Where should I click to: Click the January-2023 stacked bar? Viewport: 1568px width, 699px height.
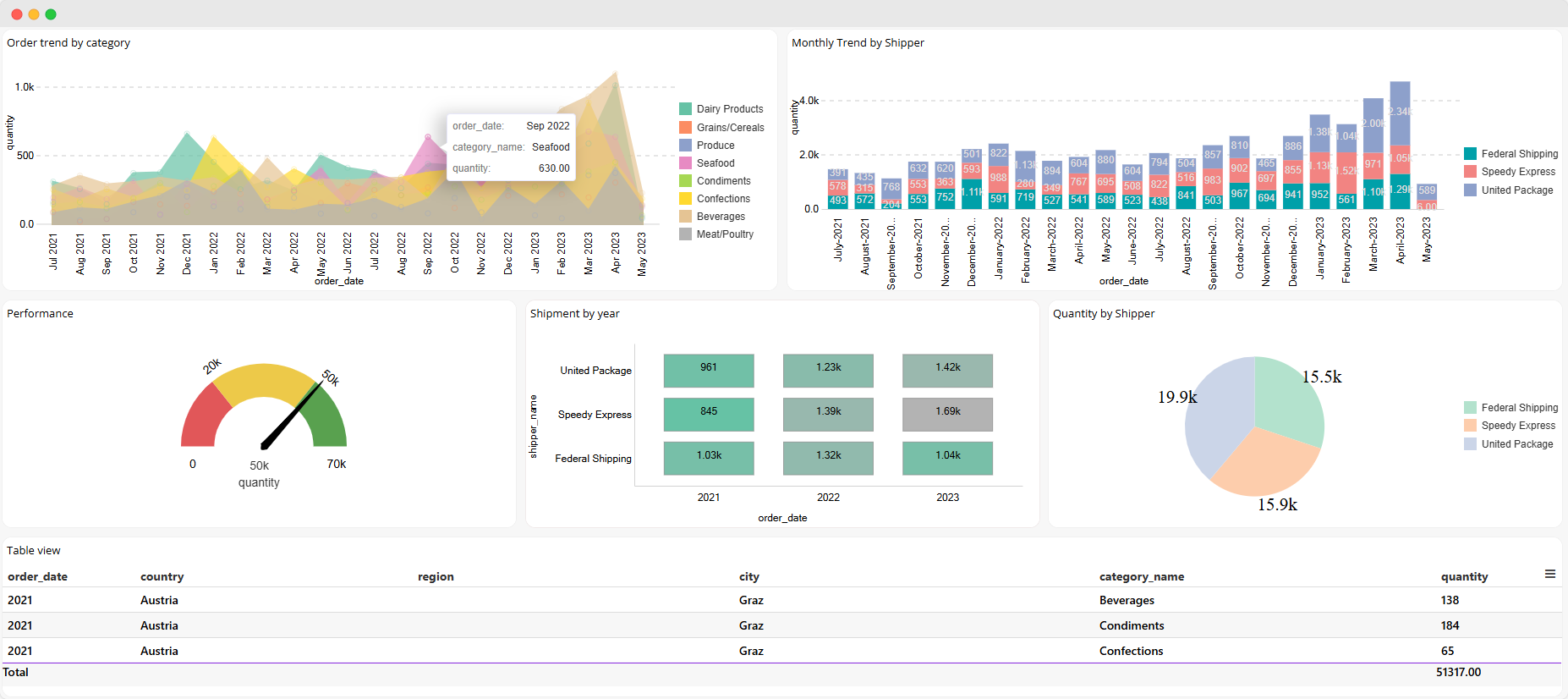[1319, 162]
